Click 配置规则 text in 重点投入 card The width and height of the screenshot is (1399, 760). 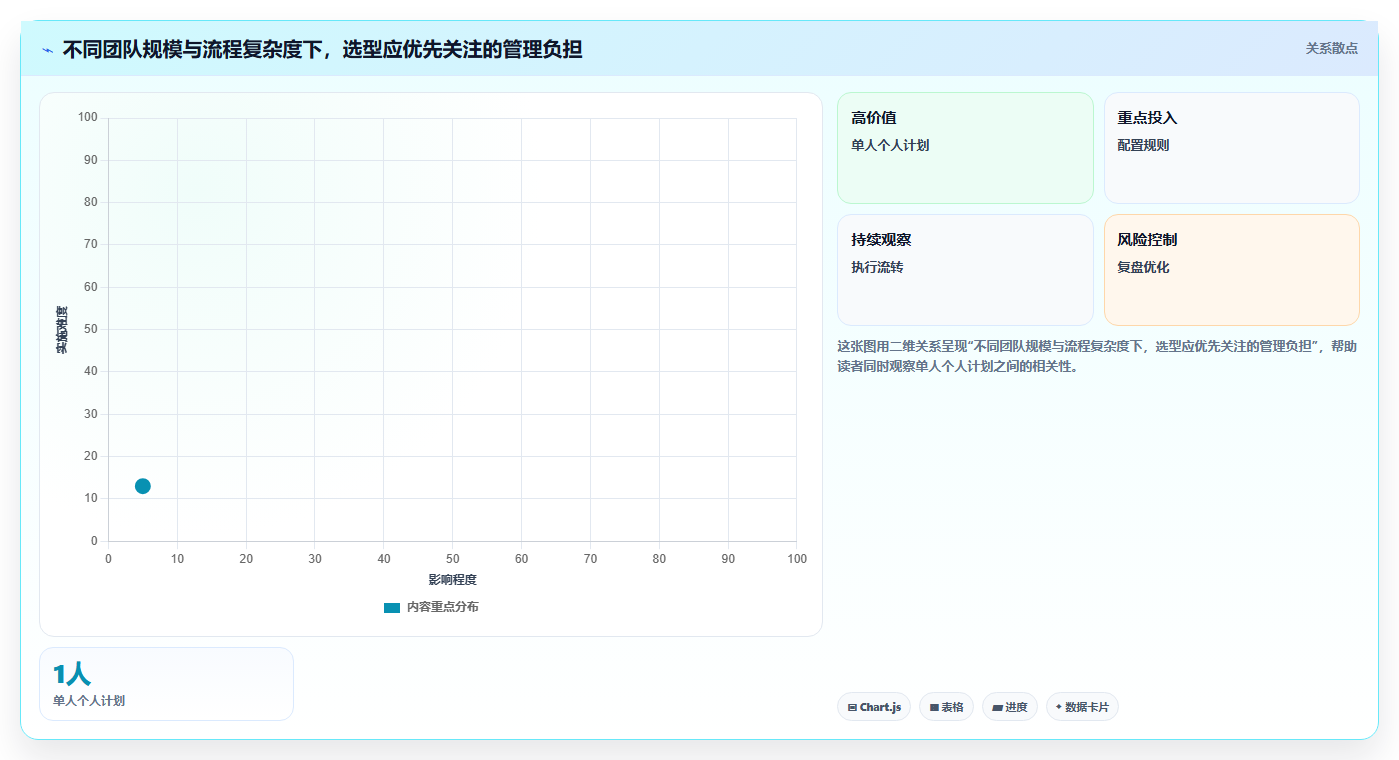(1143, 145)
